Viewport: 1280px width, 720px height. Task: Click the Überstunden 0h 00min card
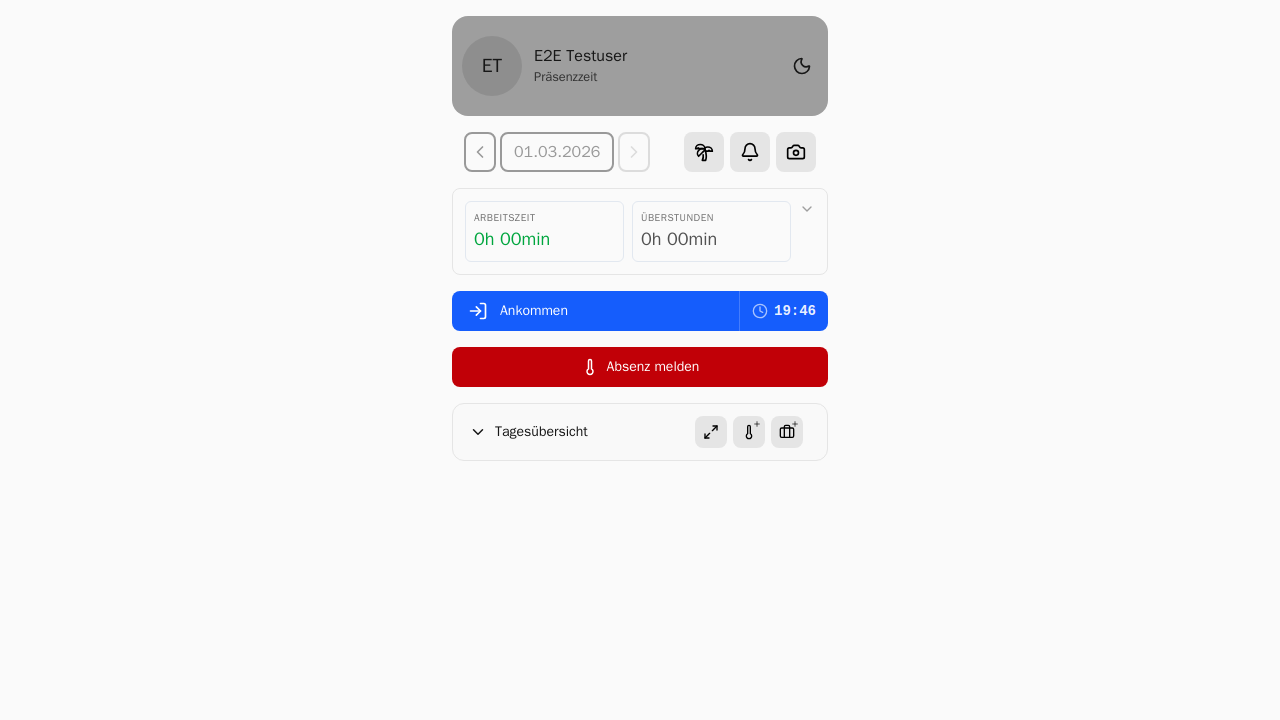711,231
